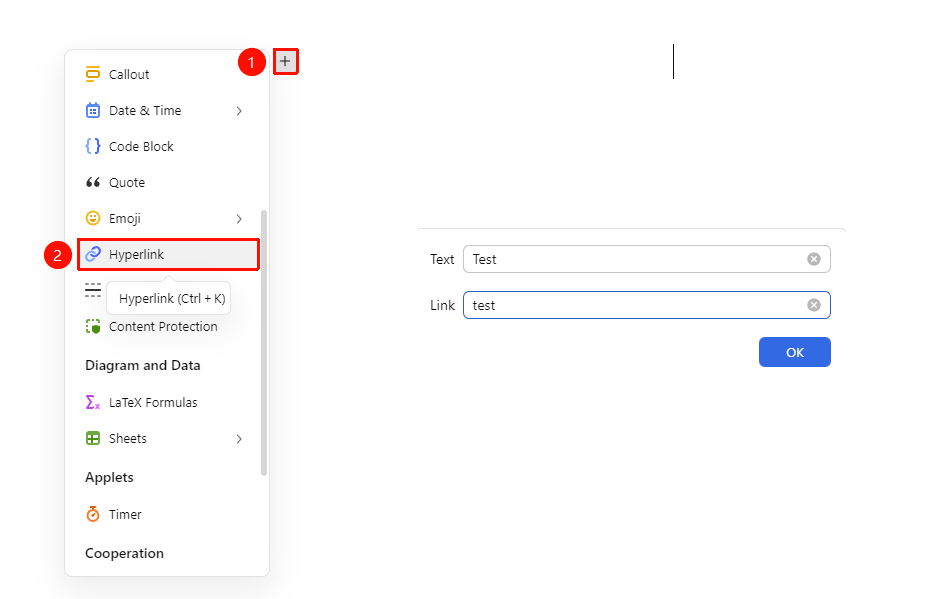Screen dimensions: 930x599
Task: Expand the Date & Time submenu arrow
Action: (x=239, y=111)
